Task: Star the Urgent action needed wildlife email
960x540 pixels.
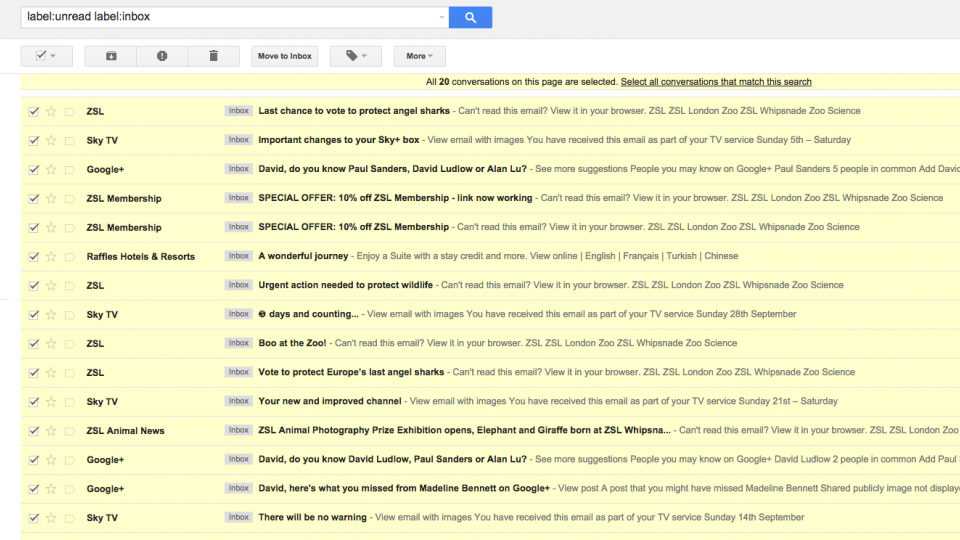Action: click(x=51, y=285)
